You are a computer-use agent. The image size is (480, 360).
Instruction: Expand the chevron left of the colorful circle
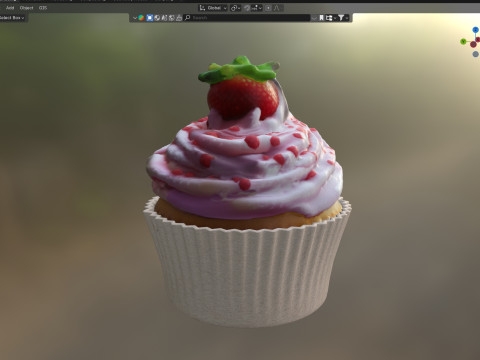pos(135,18)
